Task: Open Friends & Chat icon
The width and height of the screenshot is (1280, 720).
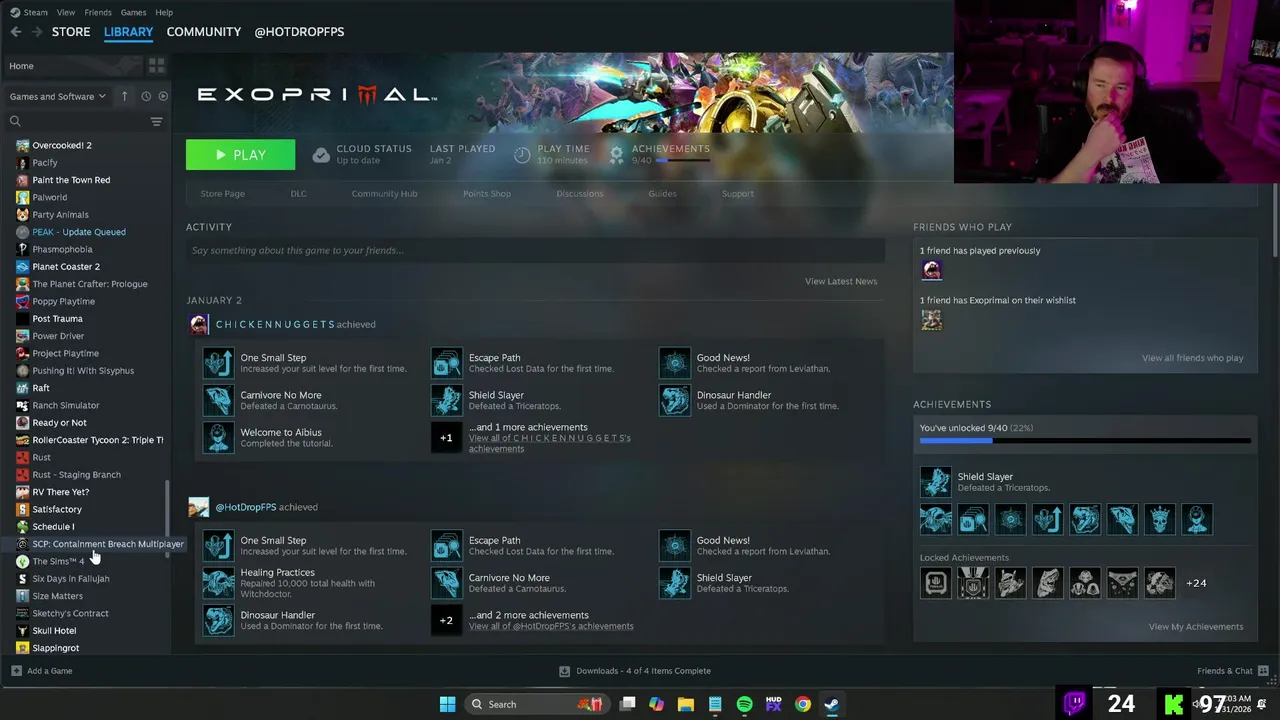Action: [1263, 671]
